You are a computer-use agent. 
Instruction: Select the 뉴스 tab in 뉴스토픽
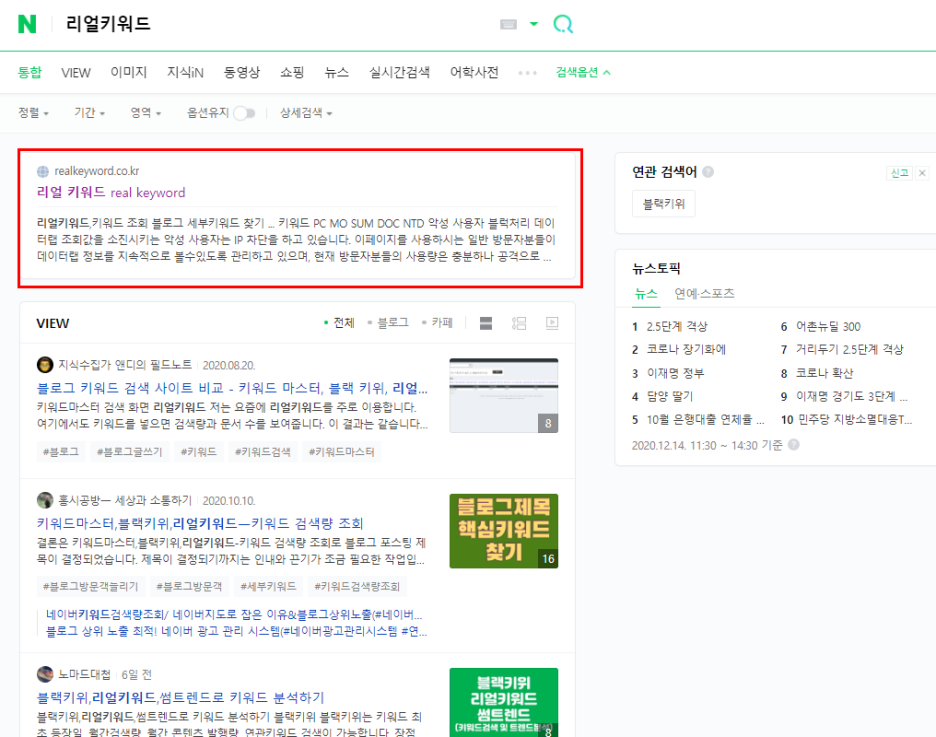click(x=645, y=294)
